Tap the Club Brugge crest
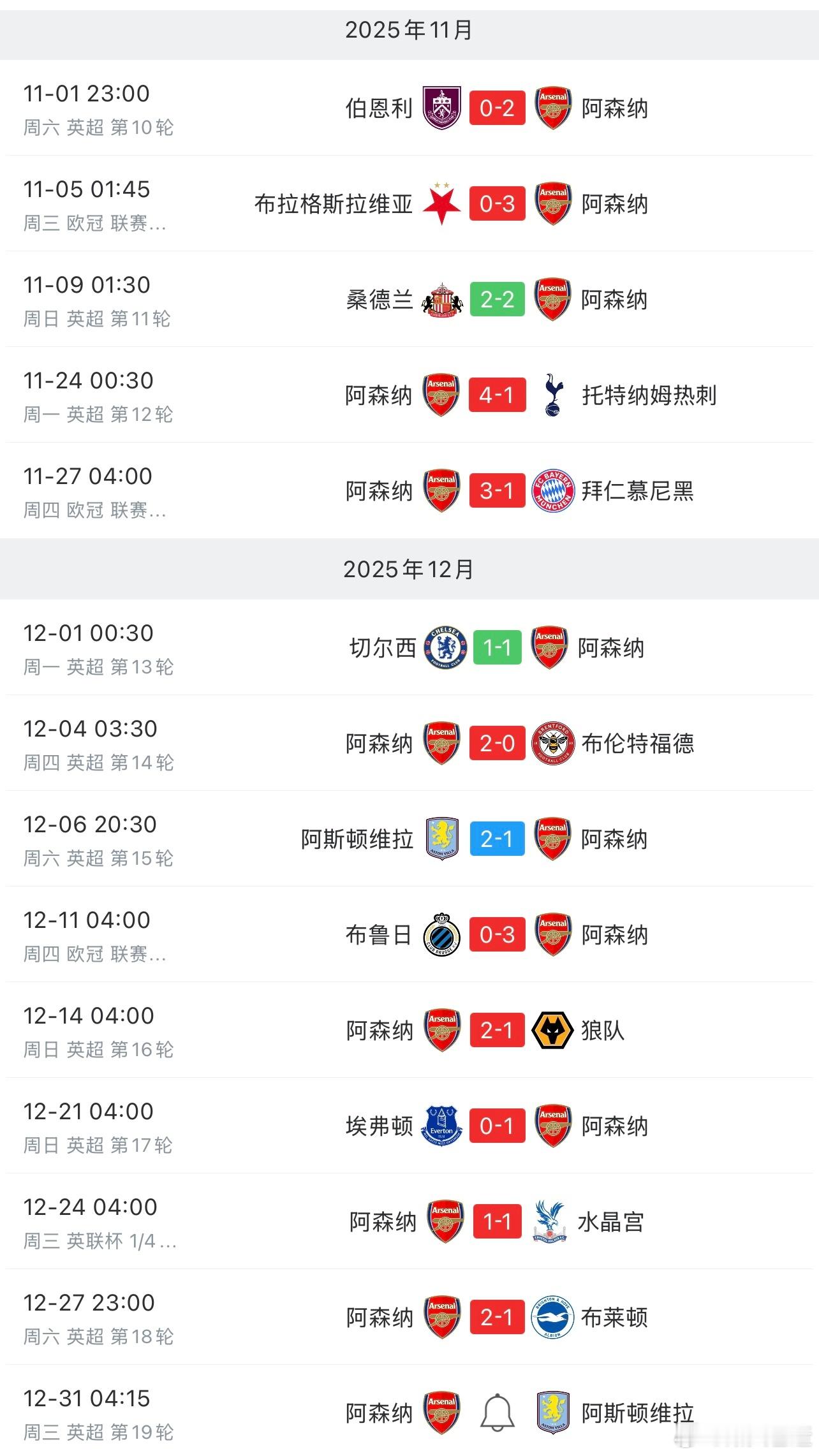This screenshot has height=1456, width=819. [441, 935]
